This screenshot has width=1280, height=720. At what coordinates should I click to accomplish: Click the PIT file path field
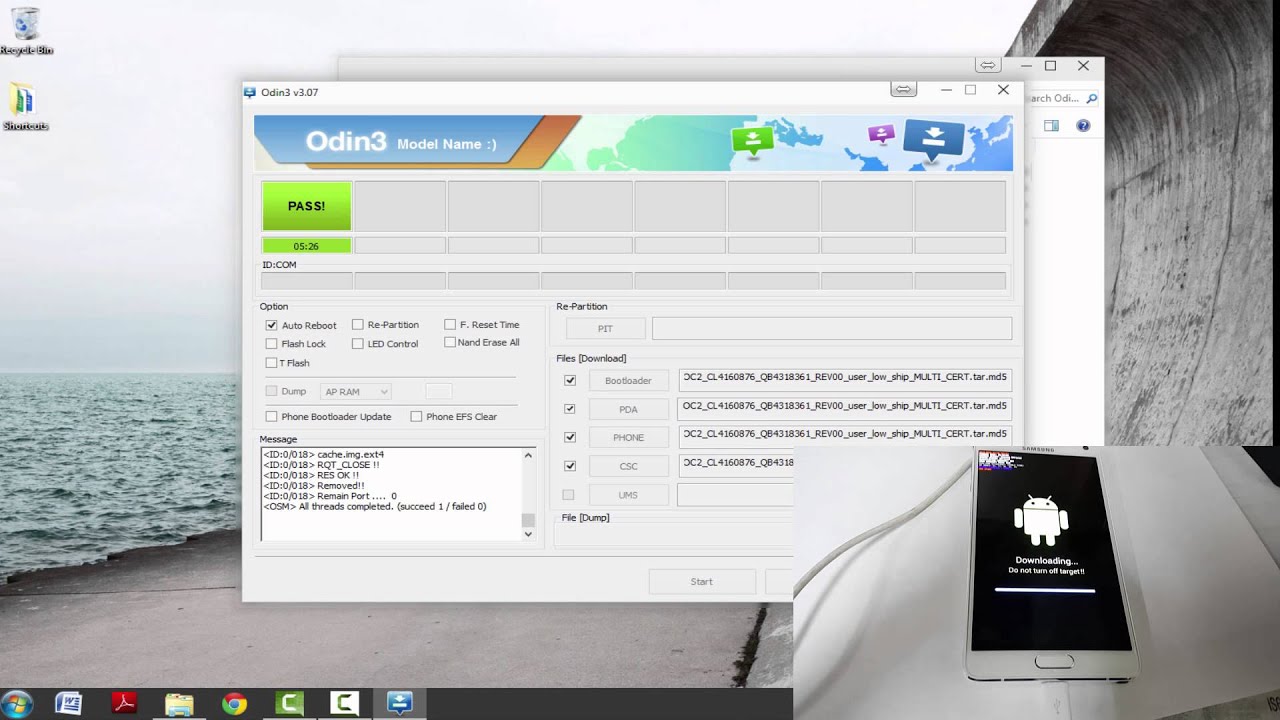point(832,328)
